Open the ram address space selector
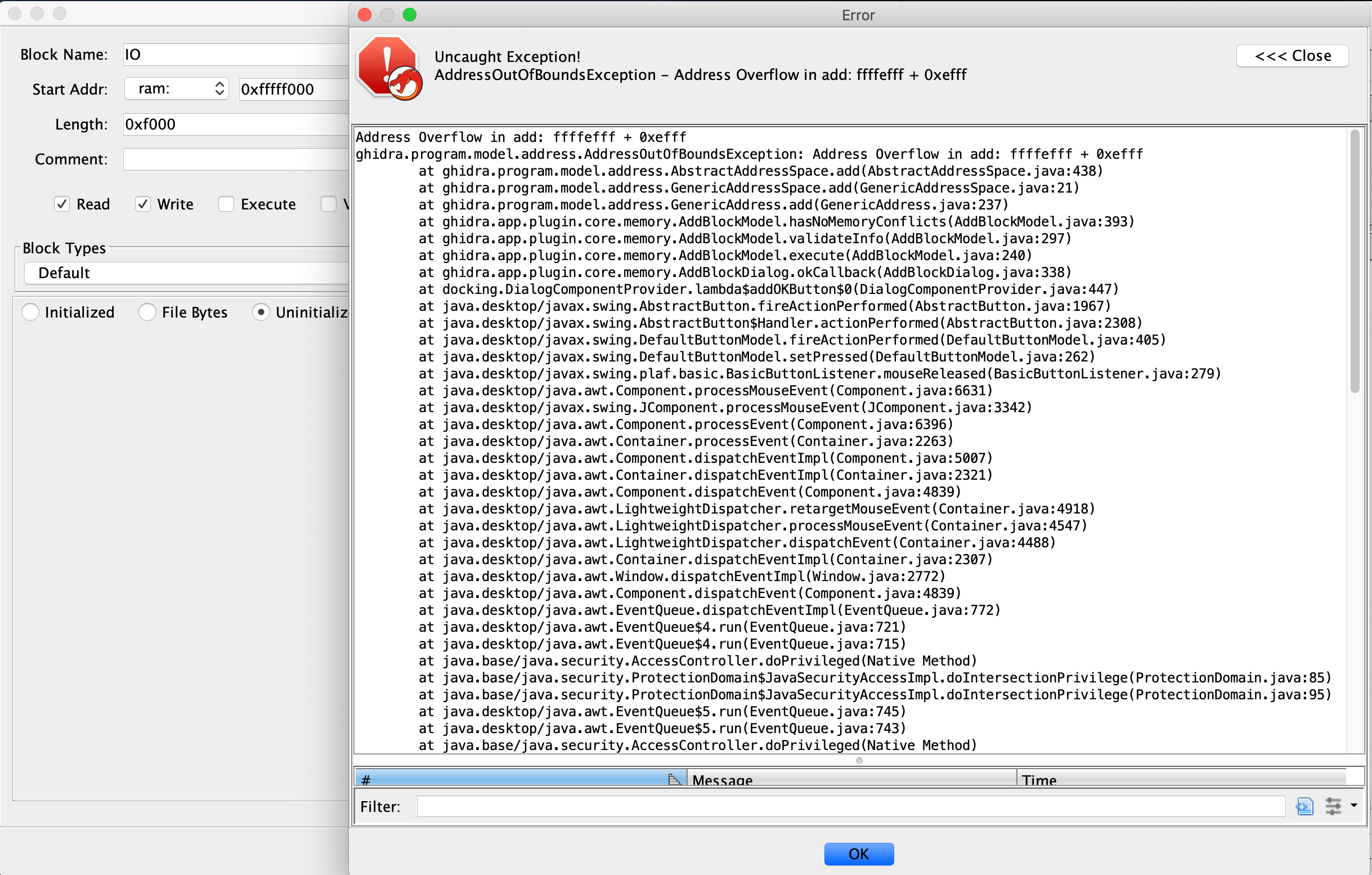The image size is (1372, 875). [x=176, y=88]
